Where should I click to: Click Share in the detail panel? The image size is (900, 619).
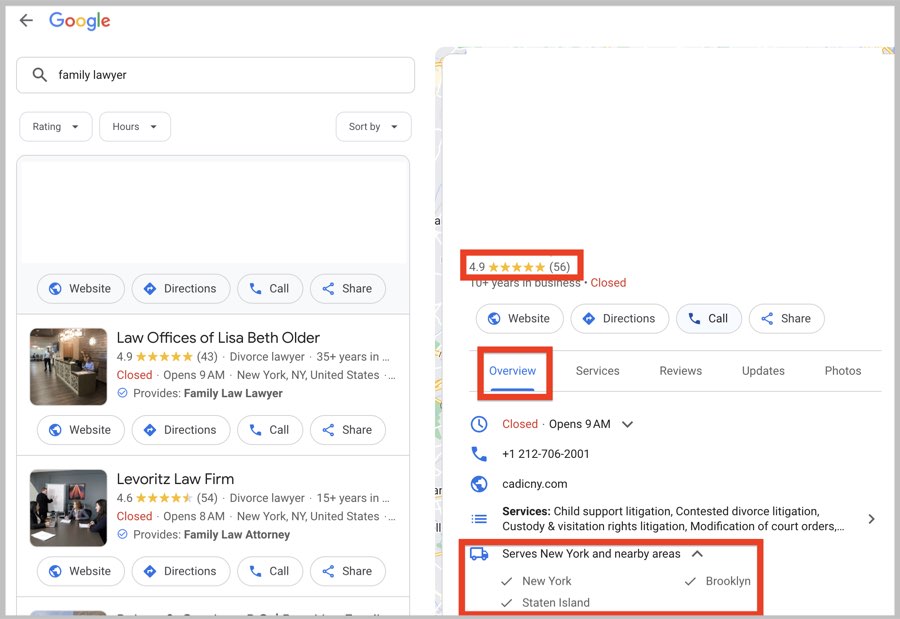[787, 319]
